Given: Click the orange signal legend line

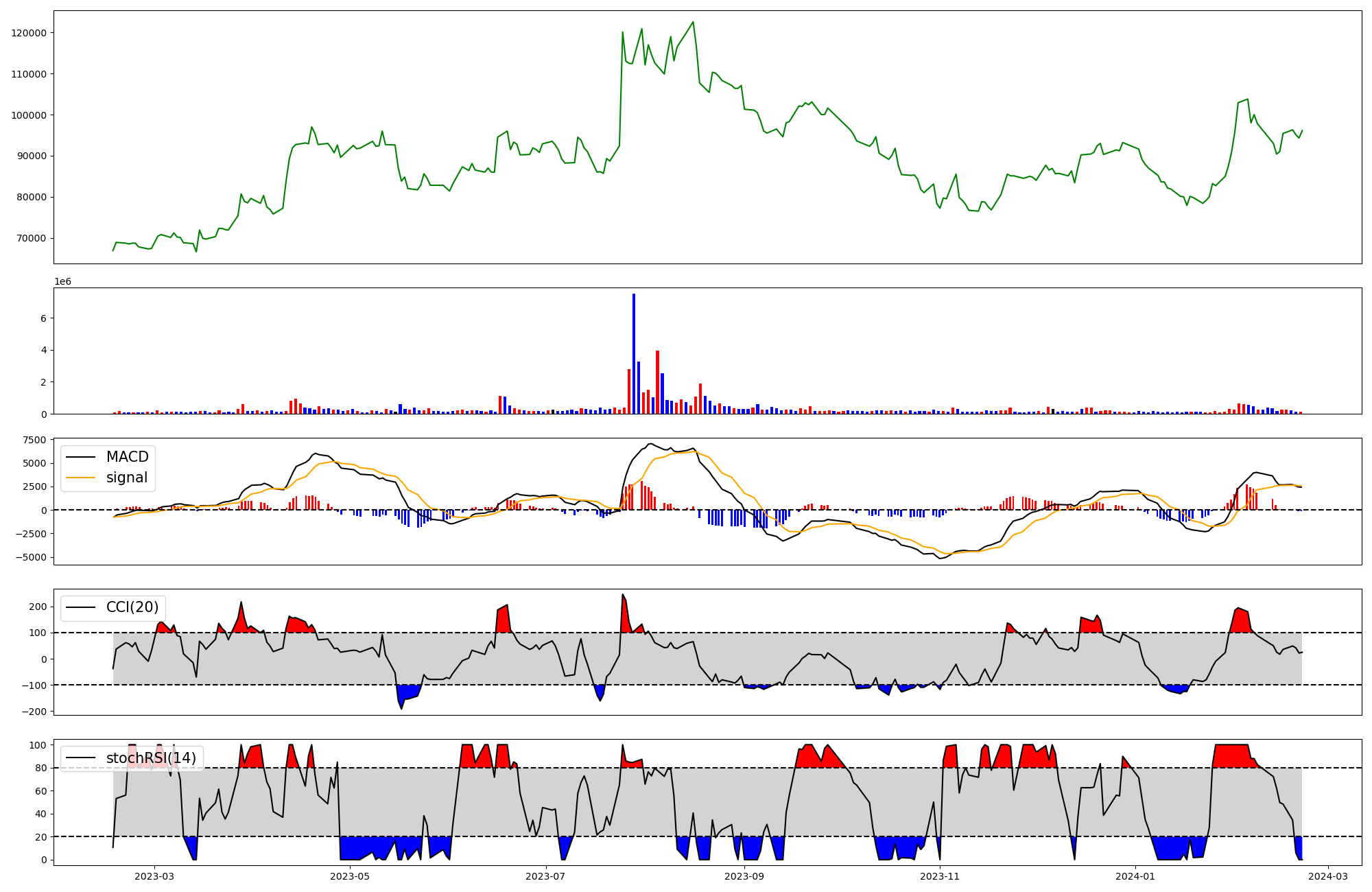Looking at the screenshot, I should (x=82, y=478).
